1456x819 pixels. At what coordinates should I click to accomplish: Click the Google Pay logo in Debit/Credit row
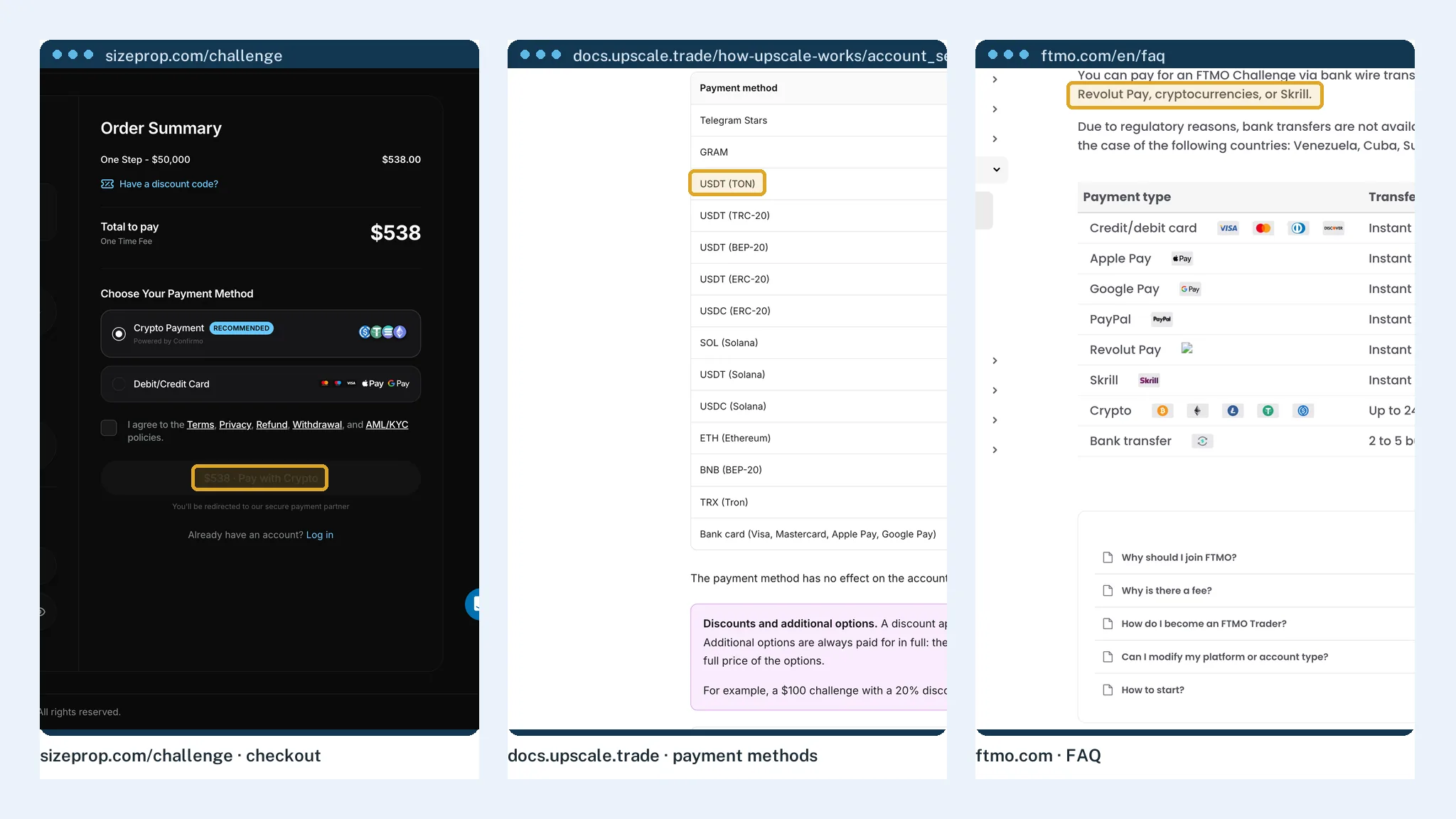pos(399,384)
